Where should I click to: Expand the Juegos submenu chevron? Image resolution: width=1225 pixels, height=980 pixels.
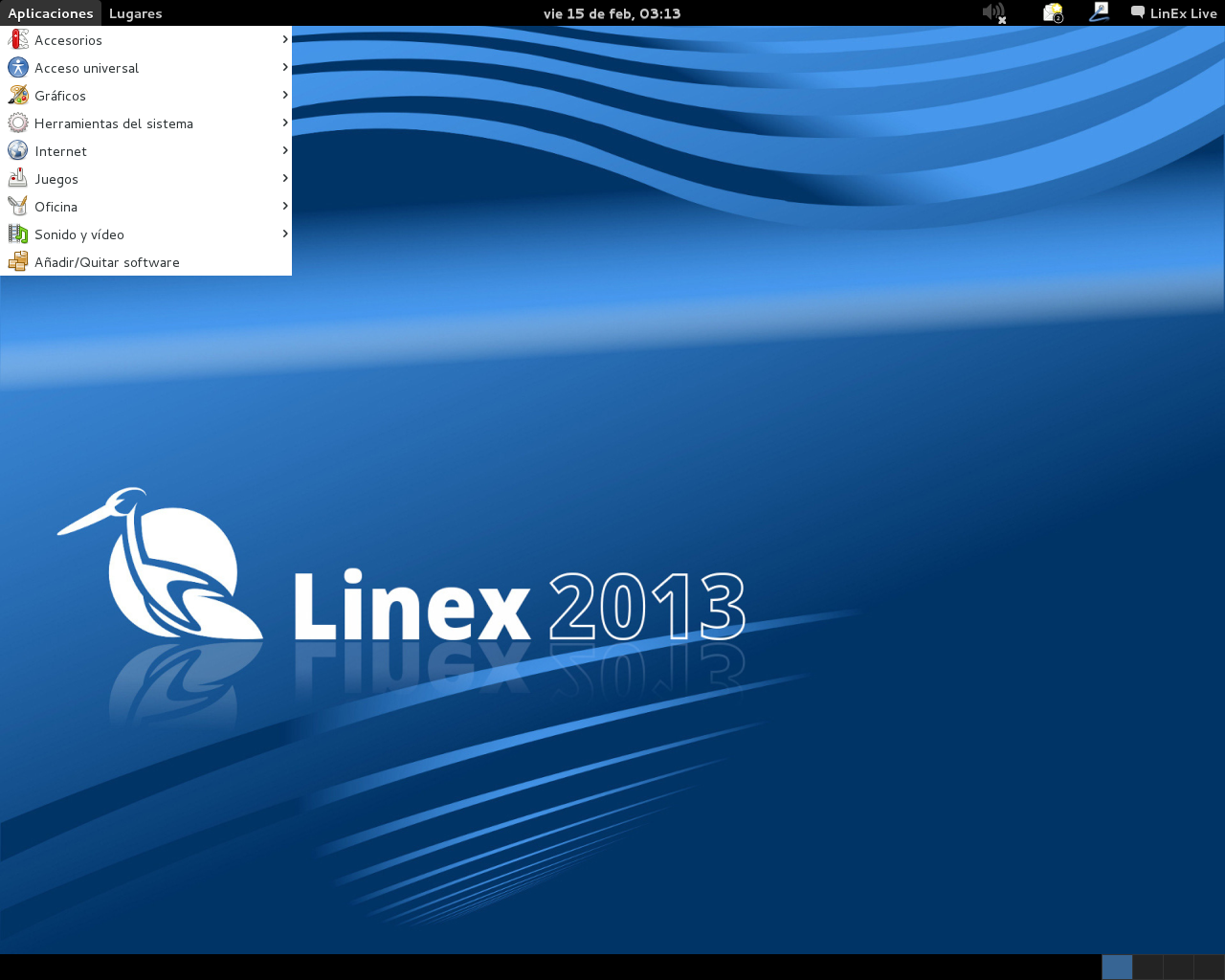point(284,177)
